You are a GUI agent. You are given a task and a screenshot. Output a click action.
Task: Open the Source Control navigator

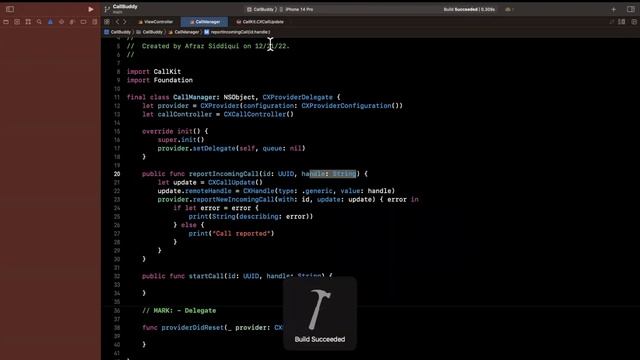[17, 22]
